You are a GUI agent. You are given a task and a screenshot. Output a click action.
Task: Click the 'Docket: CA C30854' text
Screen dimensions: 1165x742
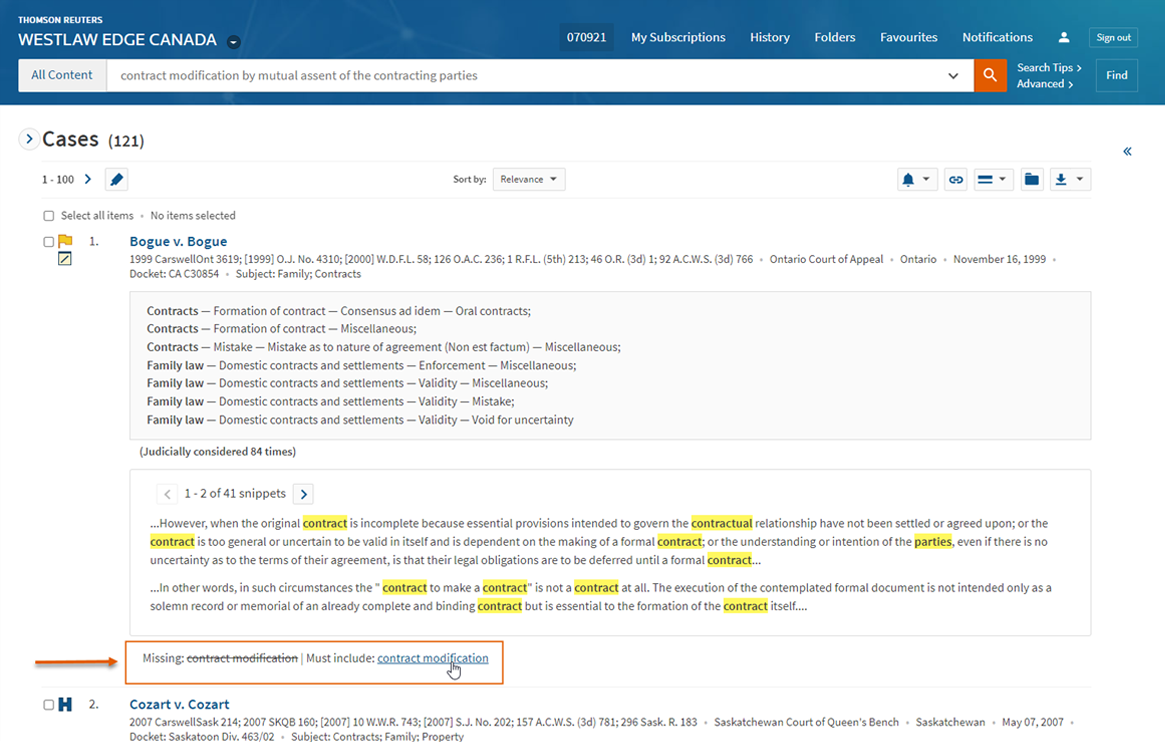(x=174, y=274)
